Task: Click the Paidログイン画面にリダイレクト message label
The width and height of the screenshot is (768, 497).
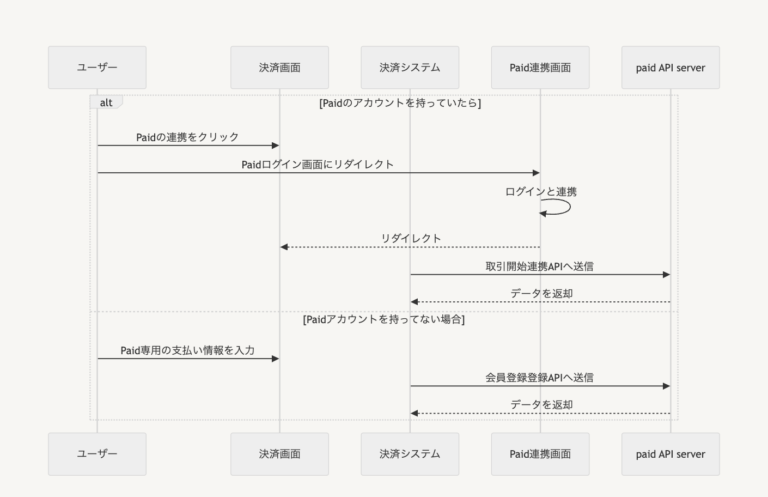Action: (318, 164)
